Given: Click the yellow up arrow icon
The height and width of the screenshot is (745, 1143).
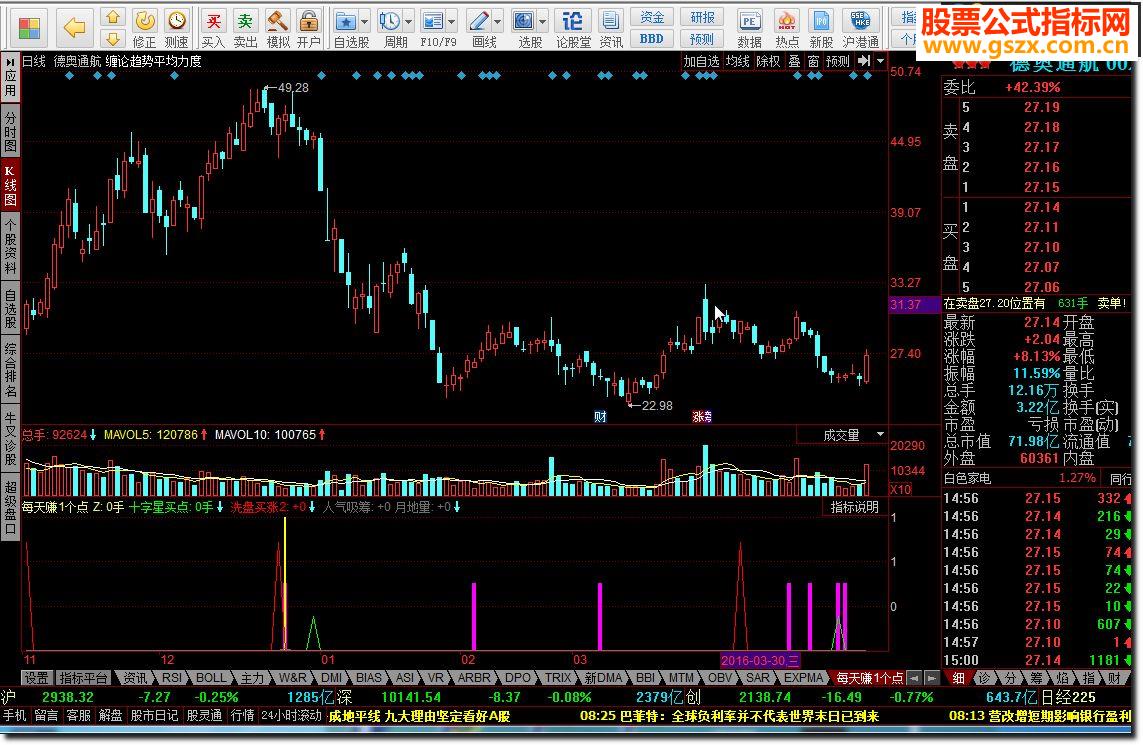Looking at the screenshot, I should (x=112, y=17).
